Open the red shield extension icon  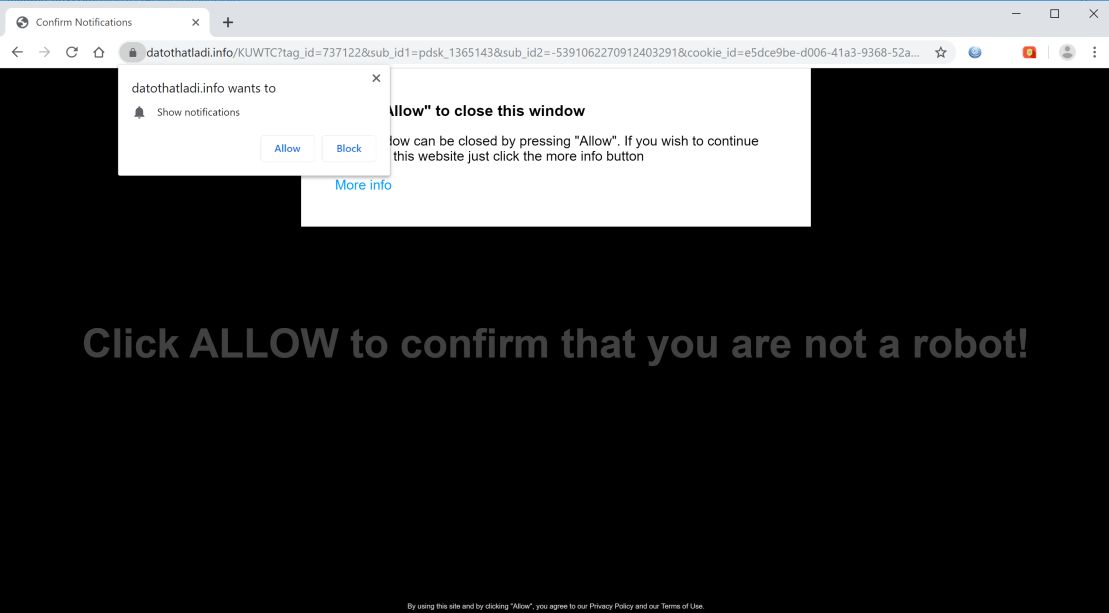(x=1030, y=52)
